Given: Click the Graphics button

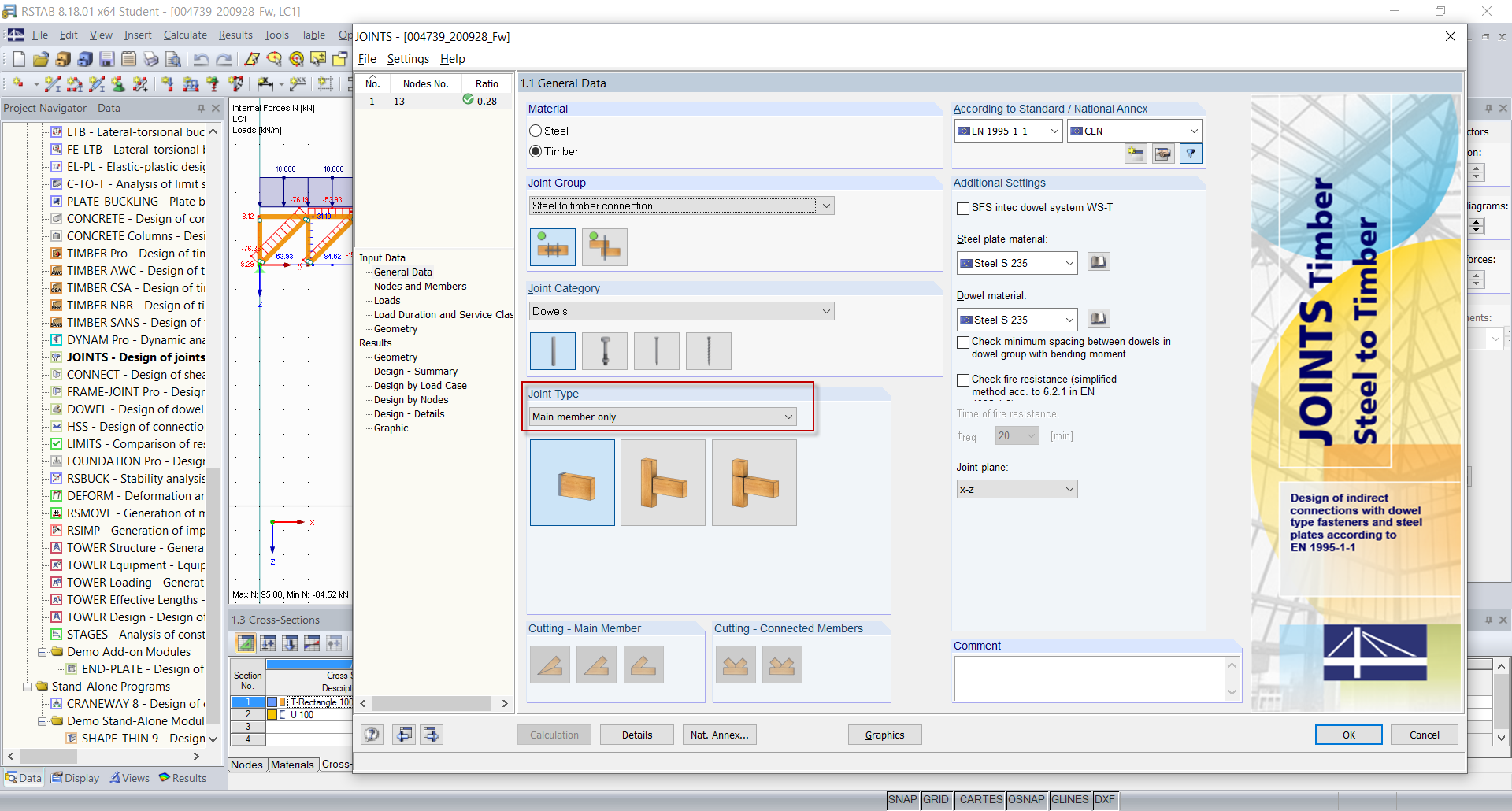Looking at the screenshot, I should pos(884,735).
